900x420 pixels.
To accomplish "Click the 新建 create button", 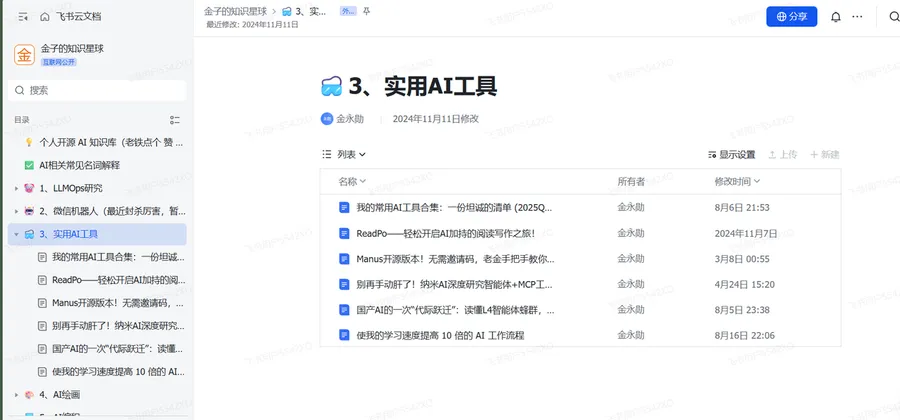I will pos(825,154).
